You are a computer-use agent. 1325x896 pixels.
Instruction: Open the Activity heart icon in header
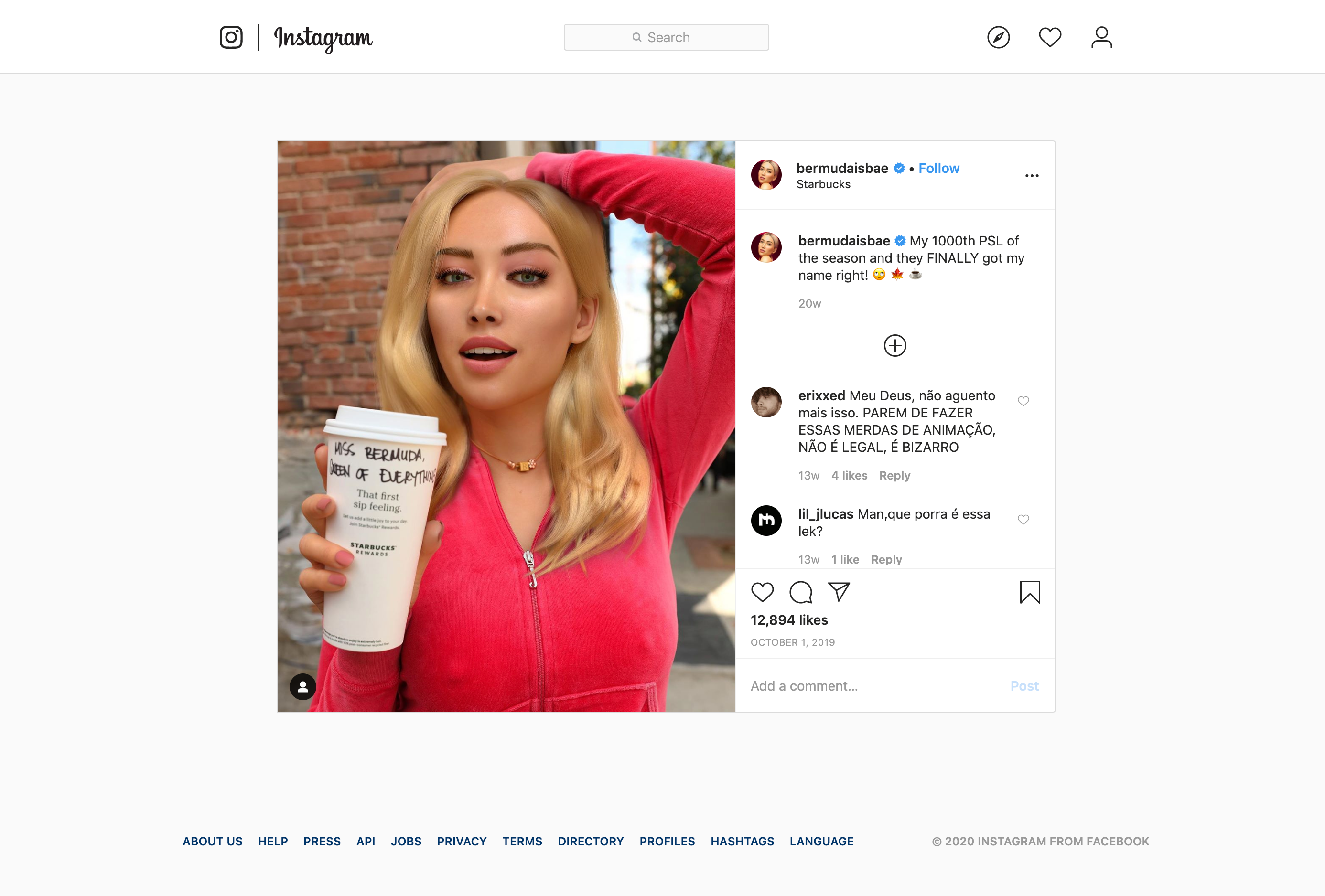click(x=1050, y=37)
